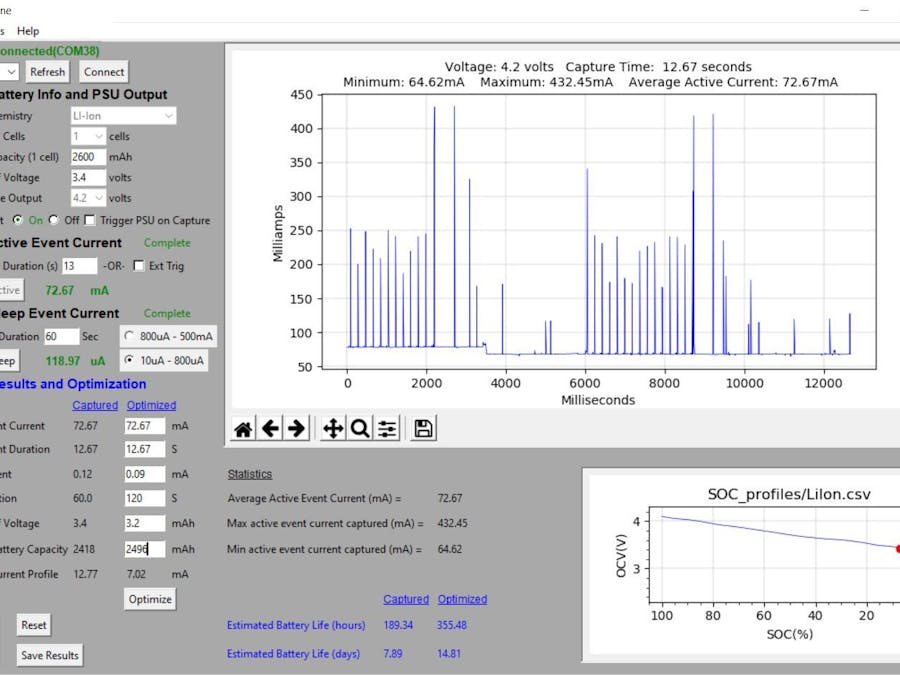This screenshot has width=900, height=675.
Task: Activate the pan axes tool
Action: click(333, 428)
